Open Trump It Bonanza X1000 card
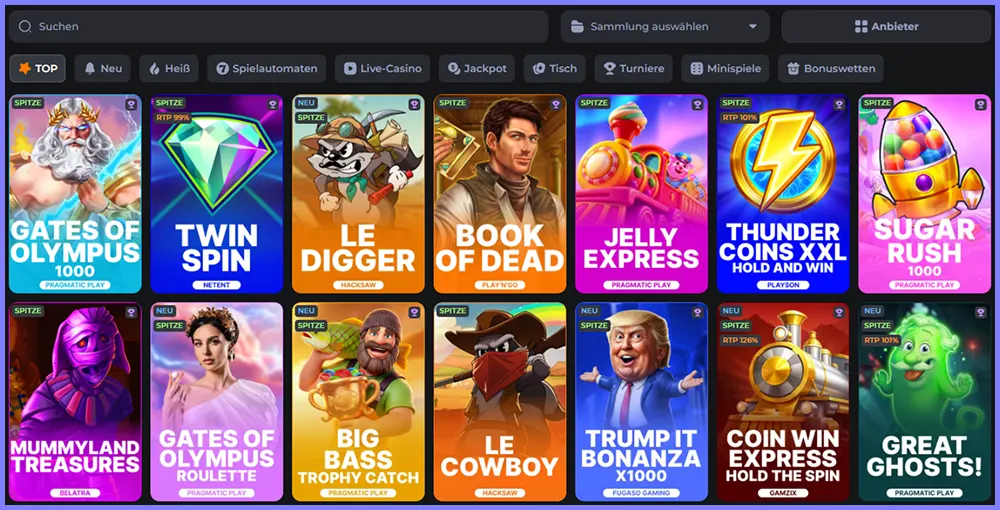 [x=642, y=402]
